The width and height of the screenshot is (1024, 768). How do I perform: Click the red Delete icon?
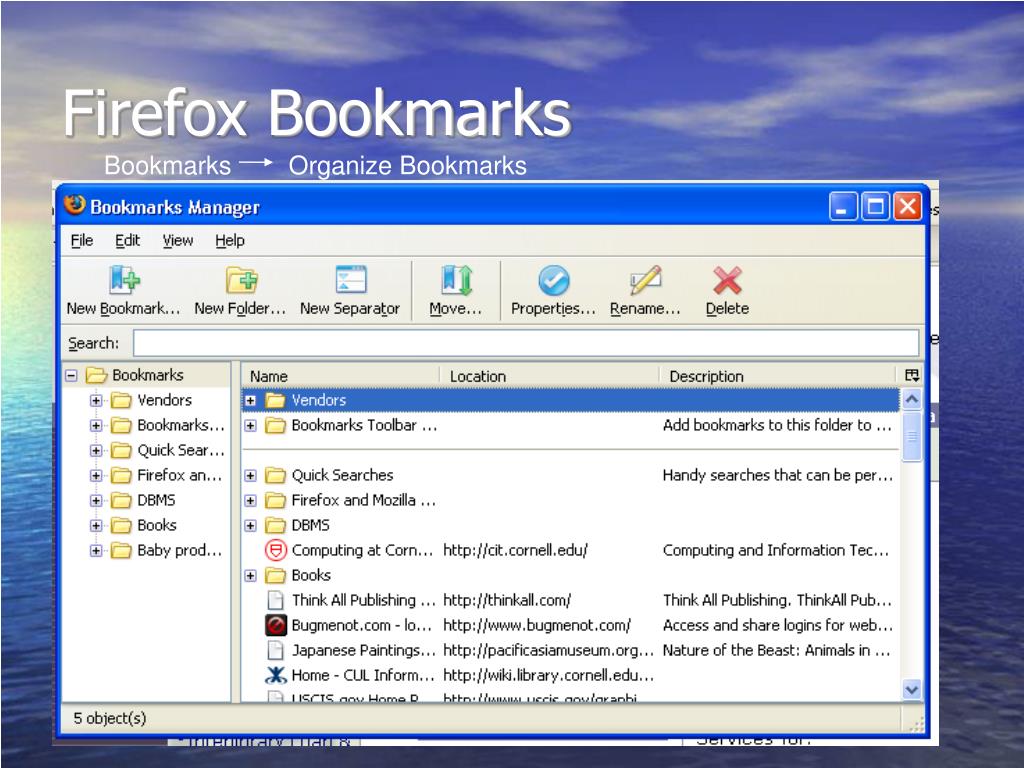point(727,280)
